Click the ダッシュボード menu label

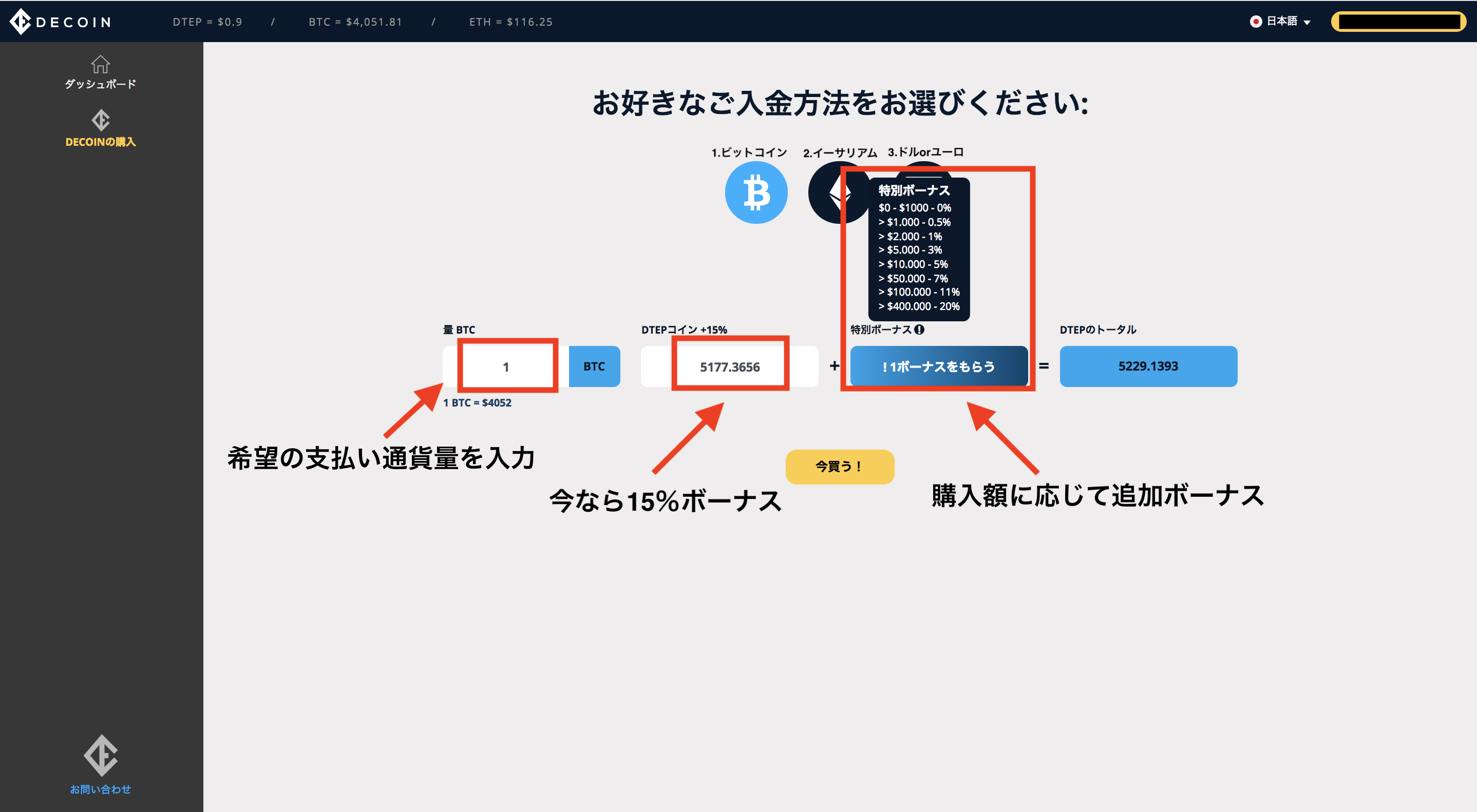point(100,84)
